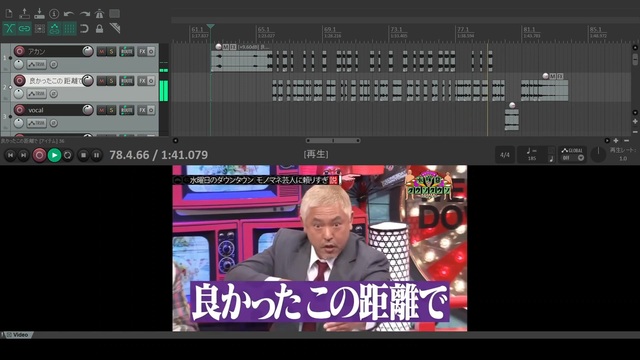
Task: Toggle grid lines toolbar icon
Action: click(x=69, y=29)
